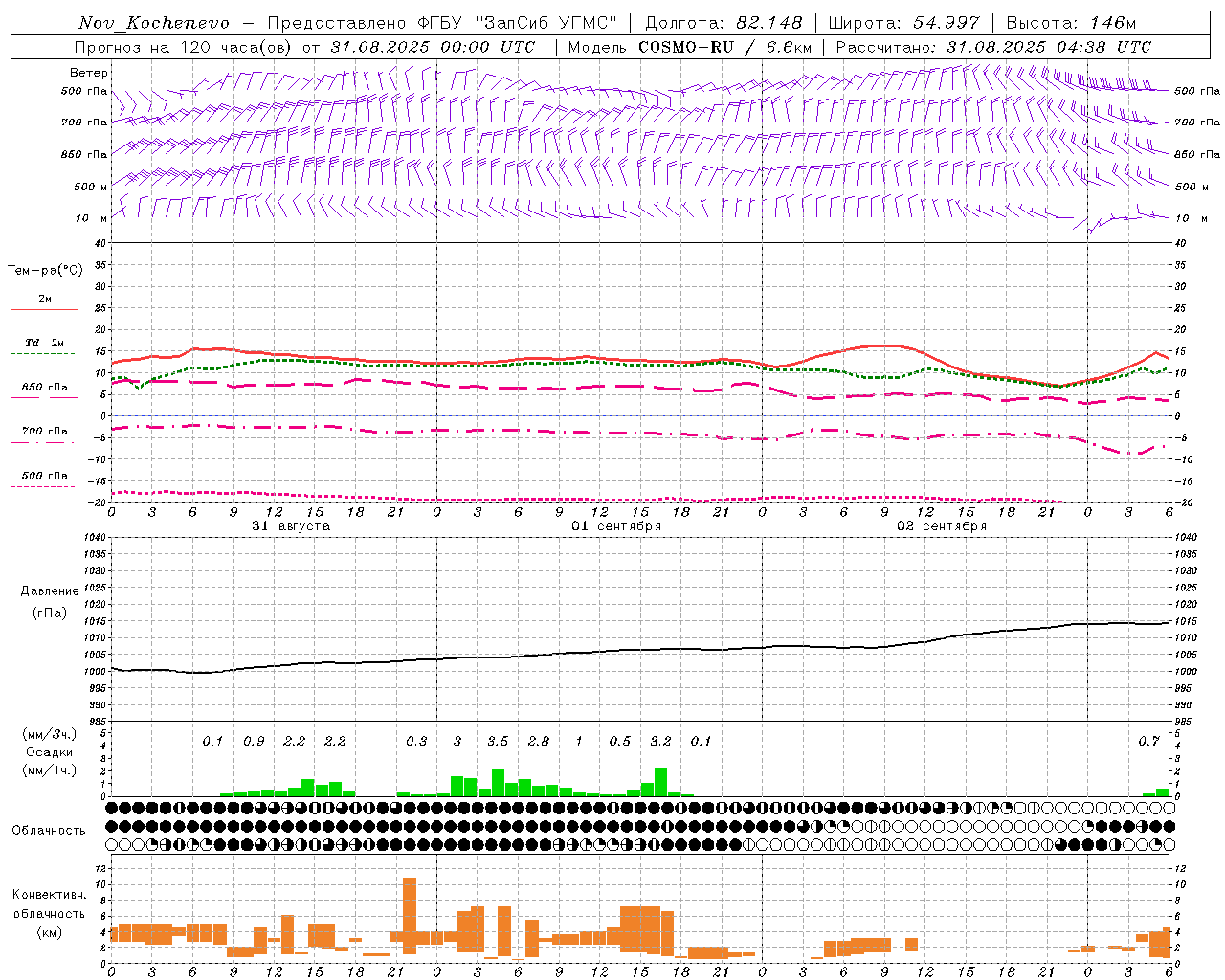1225x980 pixels.
Task: Select 'Прогноз на 120 часа(ов)' forecast line
Action: click(x=182, y=47)
